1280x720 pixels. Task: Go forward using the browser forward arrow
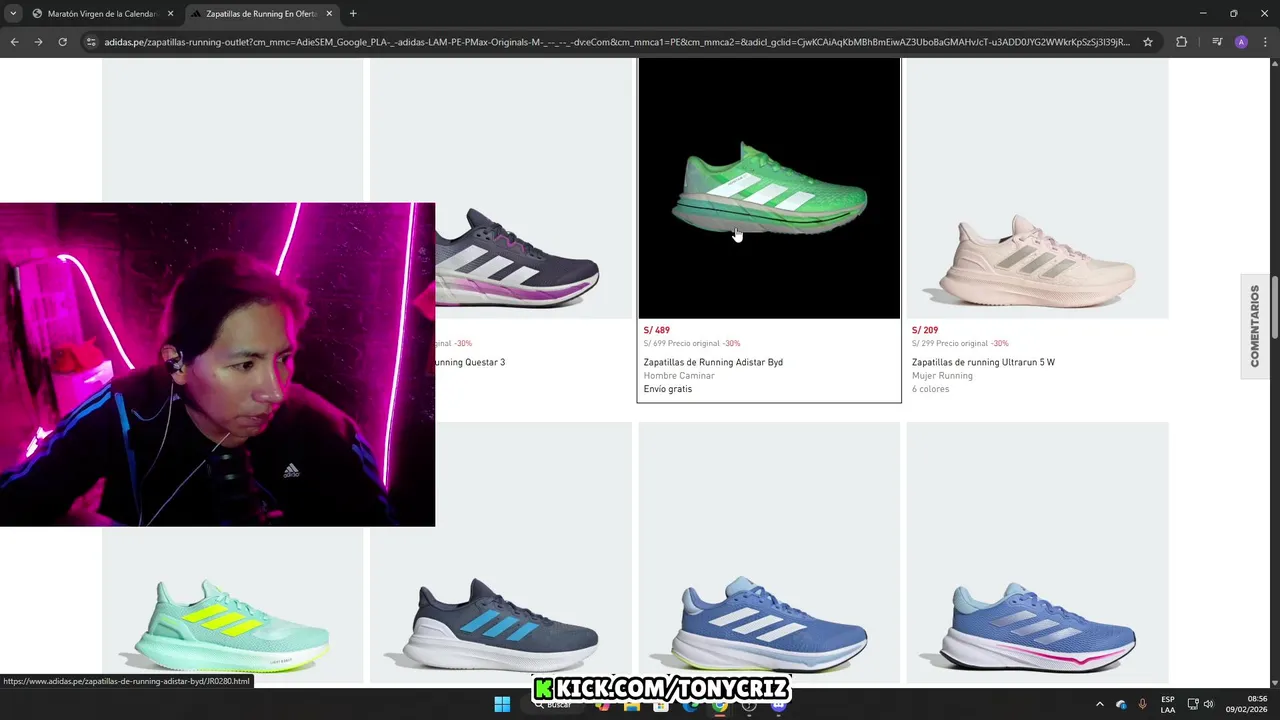point(38,42)
